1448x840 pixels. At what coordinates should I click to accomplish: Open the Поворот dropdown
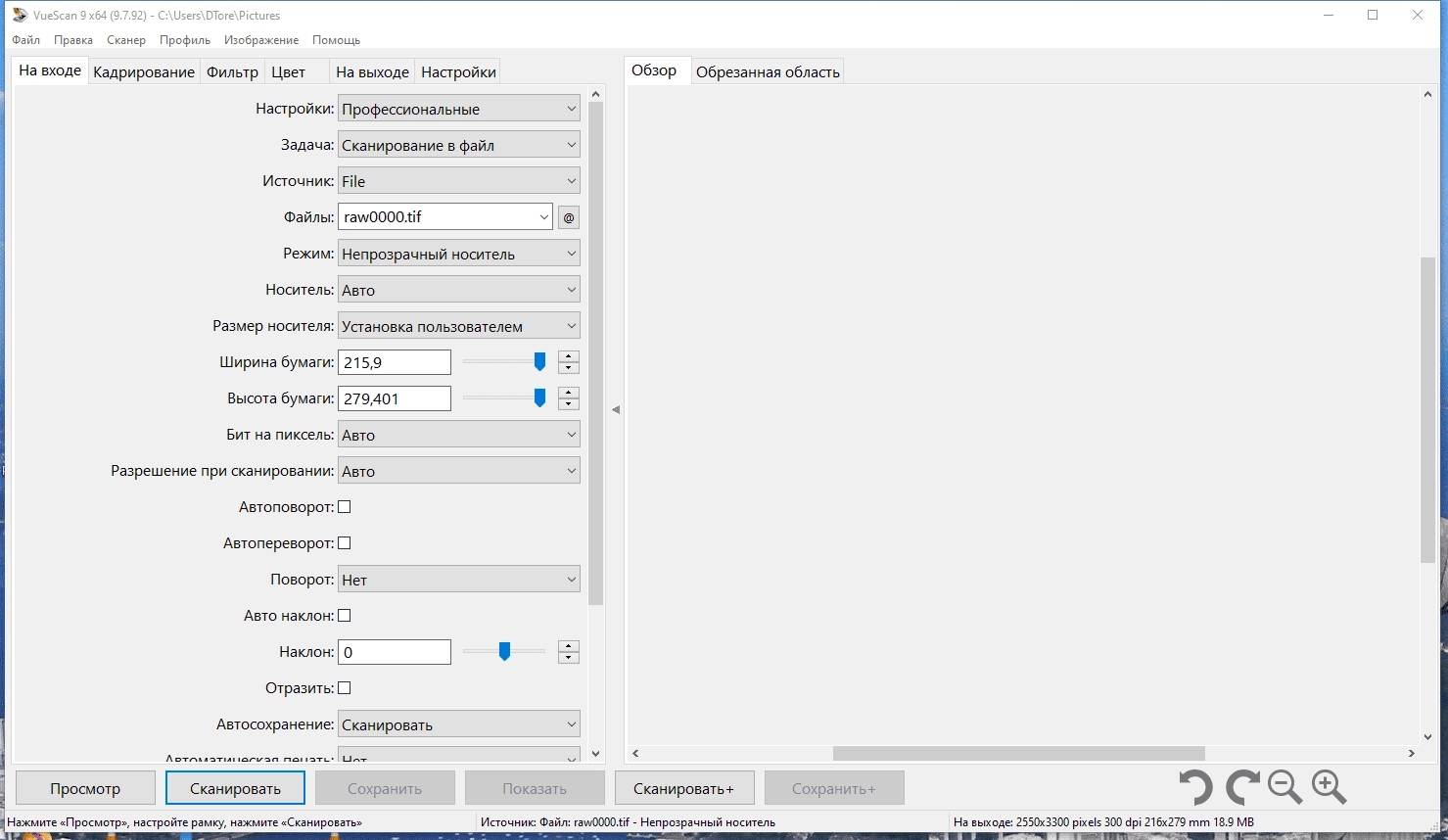(x=458, y=580)
